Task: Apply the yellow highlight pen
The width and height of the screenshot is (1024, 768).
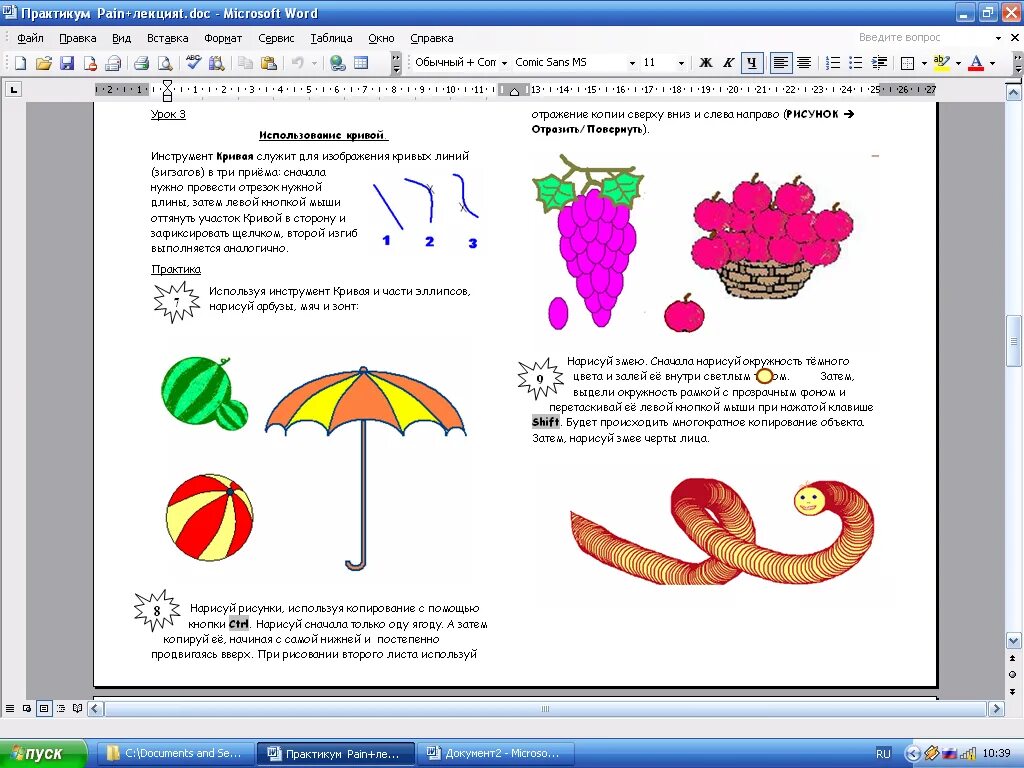Action: pyautogui.click(x=941, y=63)
